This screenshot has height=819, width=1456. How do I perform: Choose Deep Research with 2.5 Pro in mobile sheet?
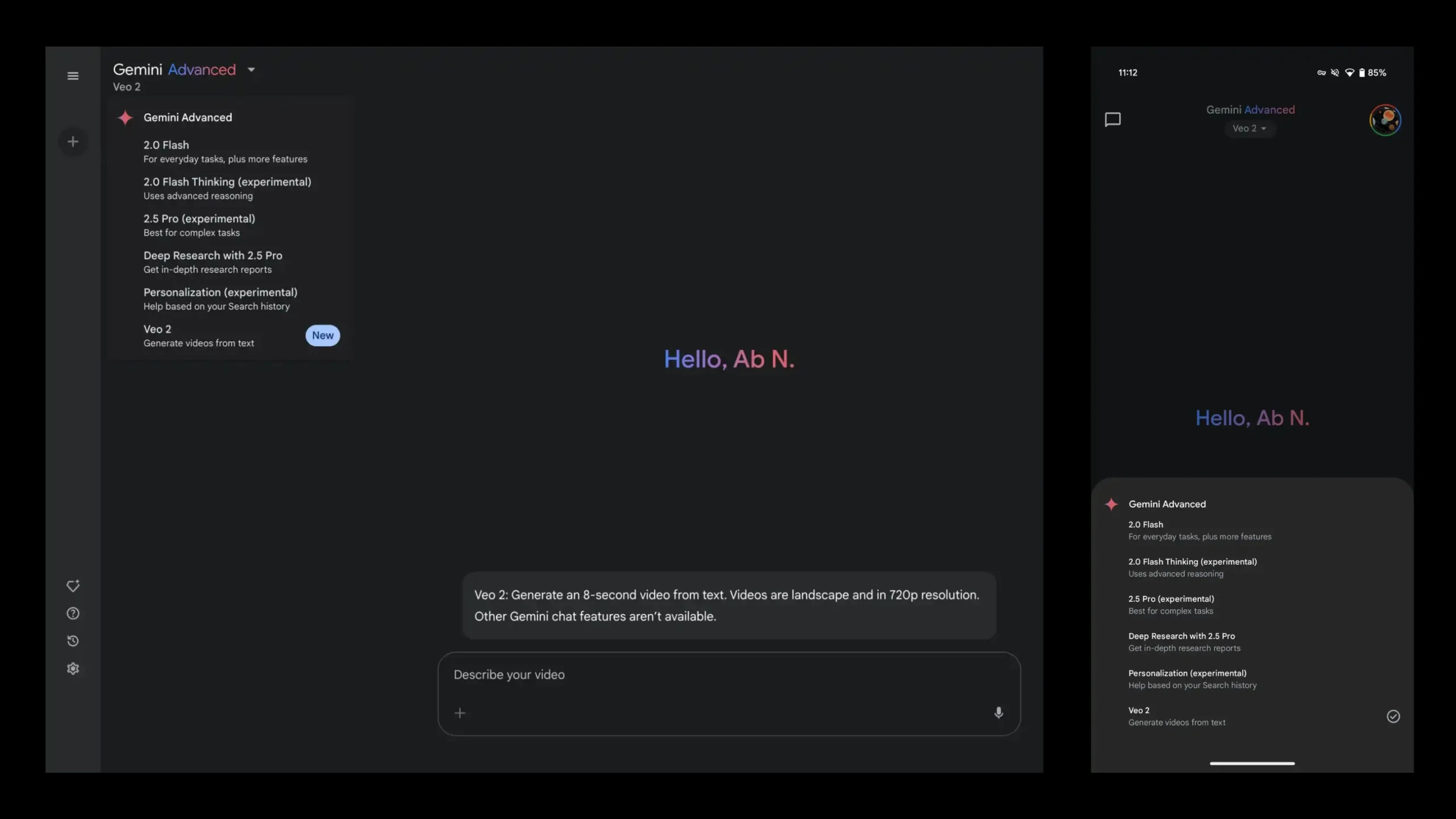1251,642
